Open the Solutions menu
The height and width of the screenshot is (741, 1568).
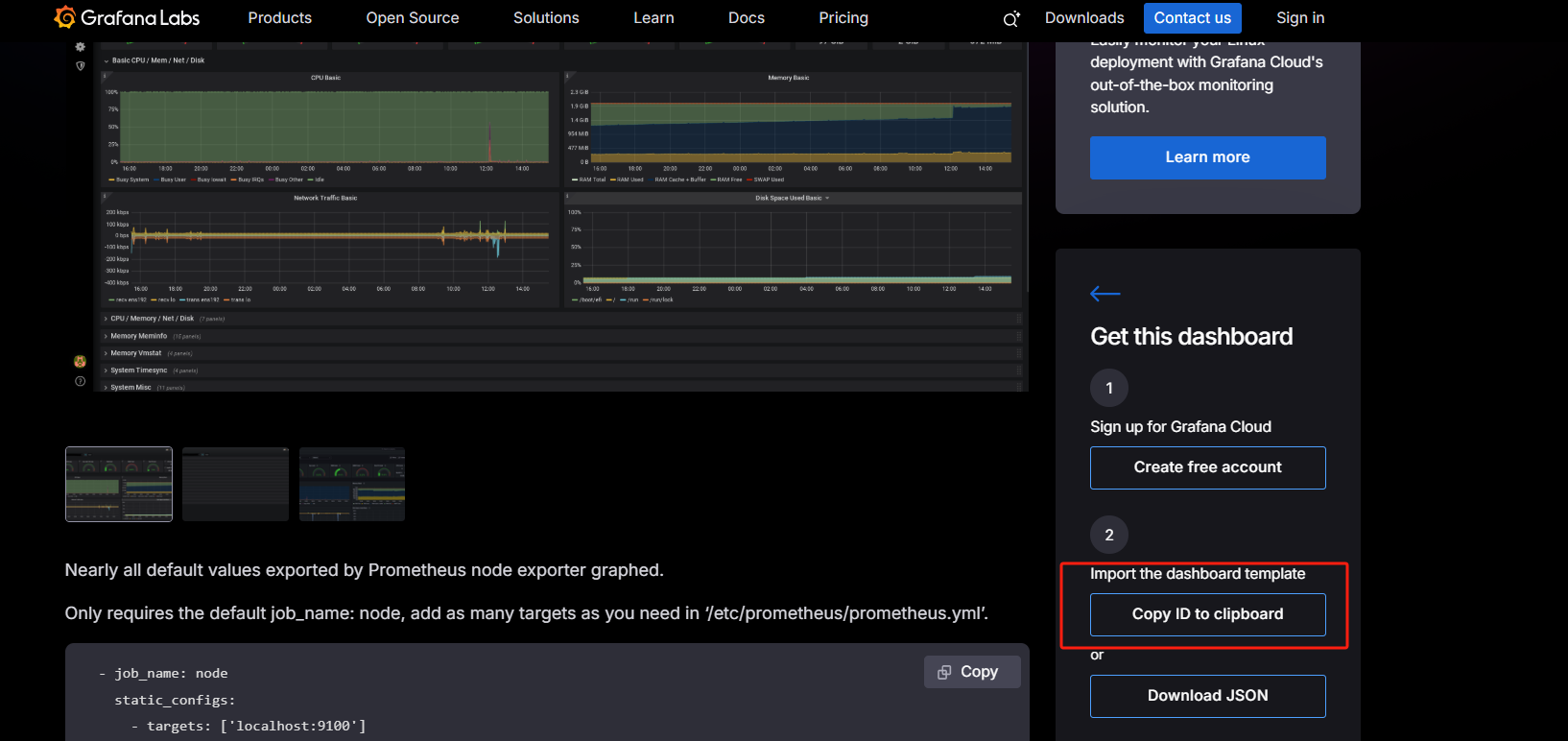click(x=546, y=17)
